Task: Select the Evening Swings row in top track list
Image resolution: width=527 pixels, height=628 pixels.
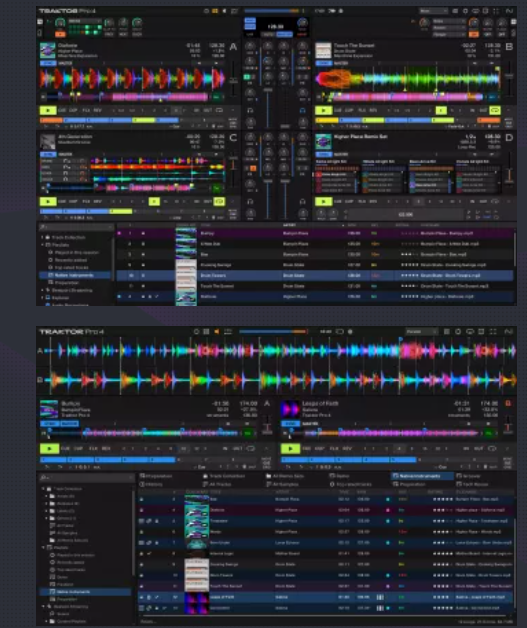Action: click(314, 265)
